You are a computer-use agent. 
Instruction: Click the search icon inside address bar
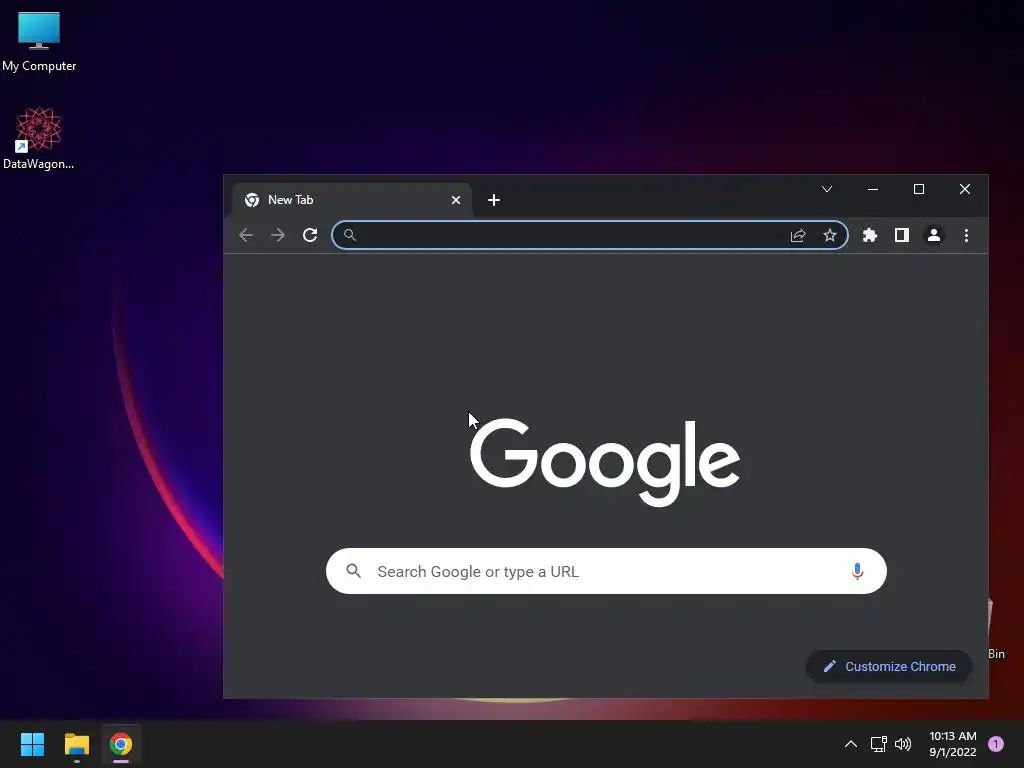350,235
